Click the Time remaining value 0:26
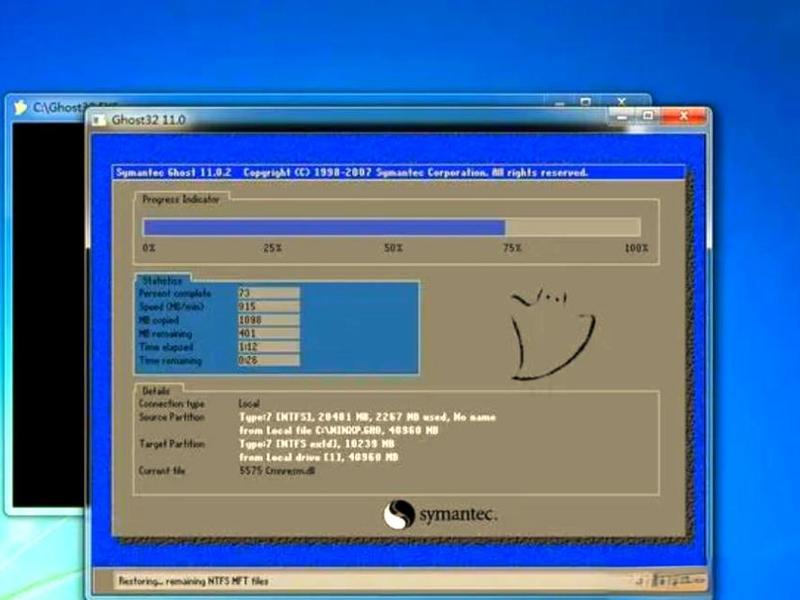800x600 pixels. tap(268, 360)
